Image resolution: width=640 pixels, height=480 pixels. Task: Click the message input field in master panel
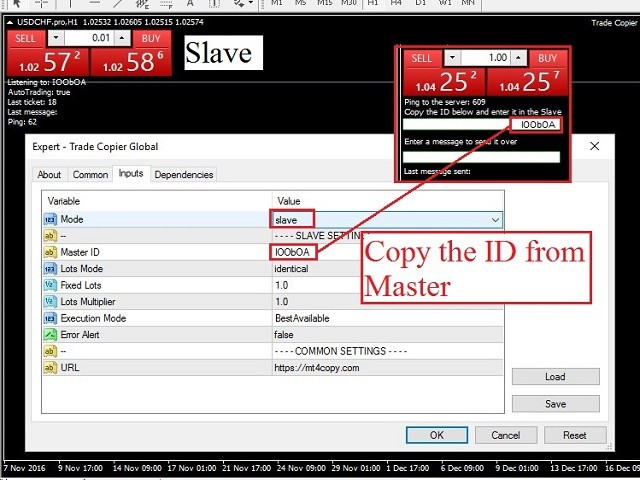pos(482,157)
